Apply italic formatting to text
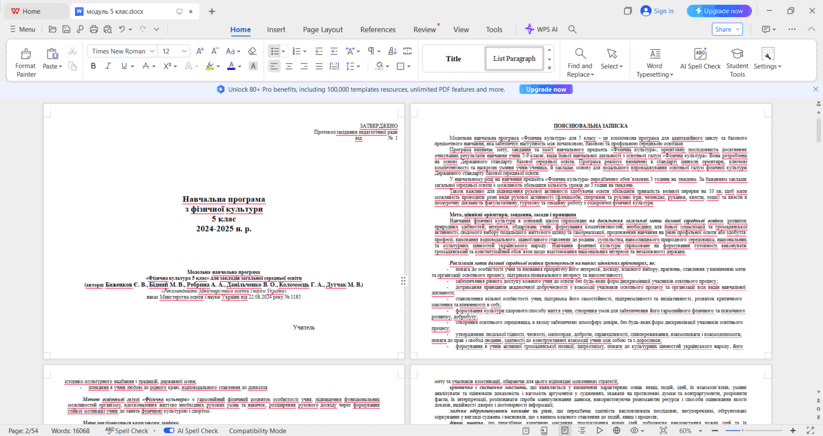Image resolution: width=823 pixels, height=436 pixels. coord(108,66)
